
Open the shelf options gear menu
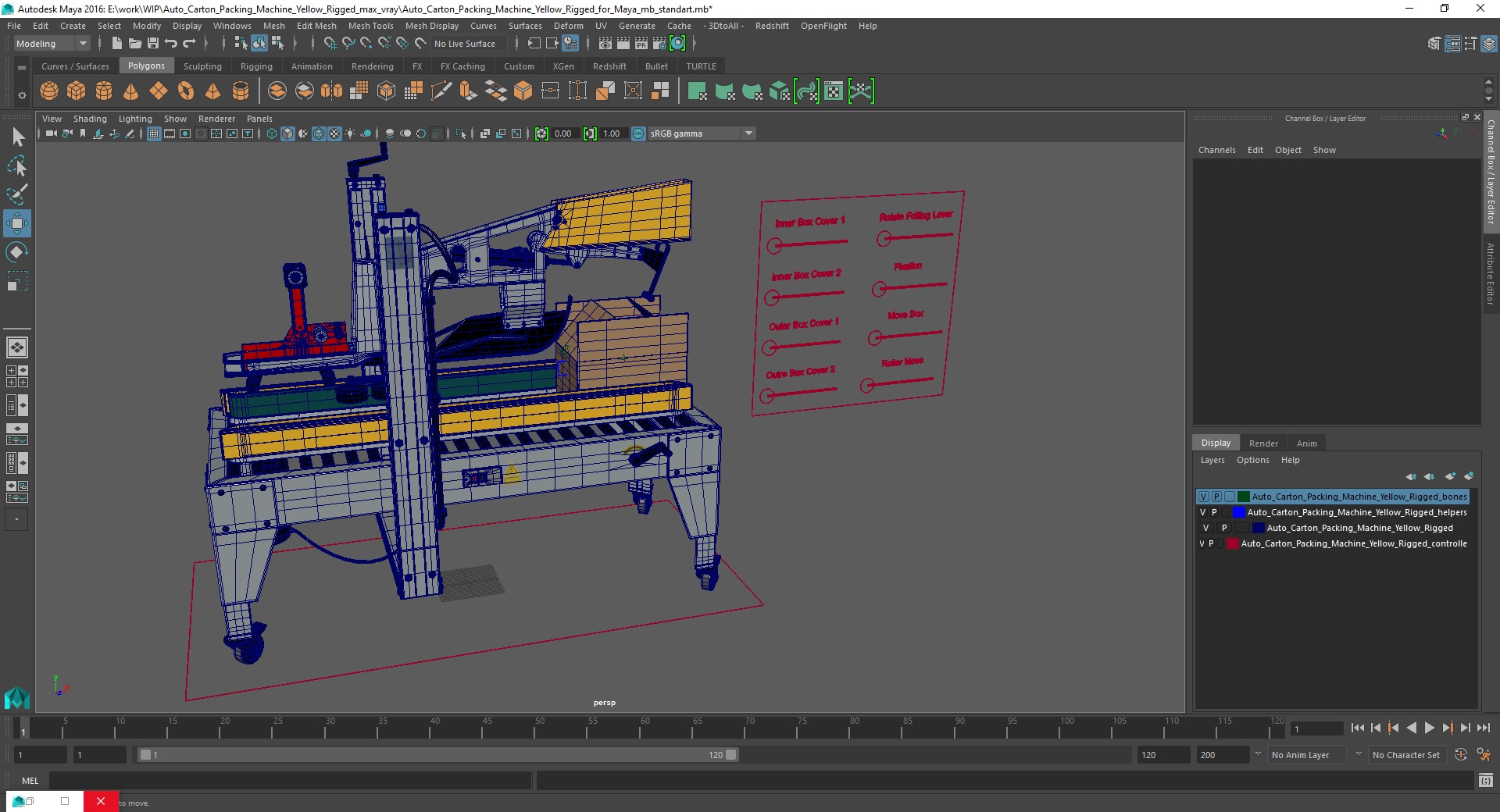(22, 95)
